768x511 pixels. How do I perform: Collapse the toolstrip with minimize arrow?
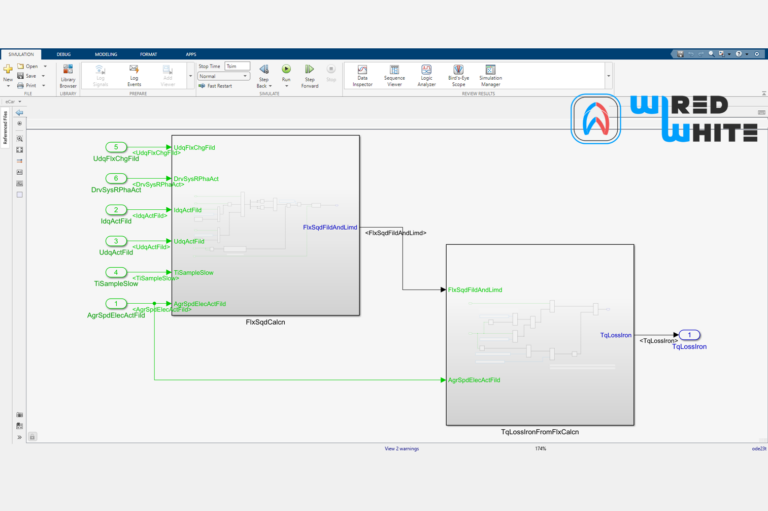[764, 93]
